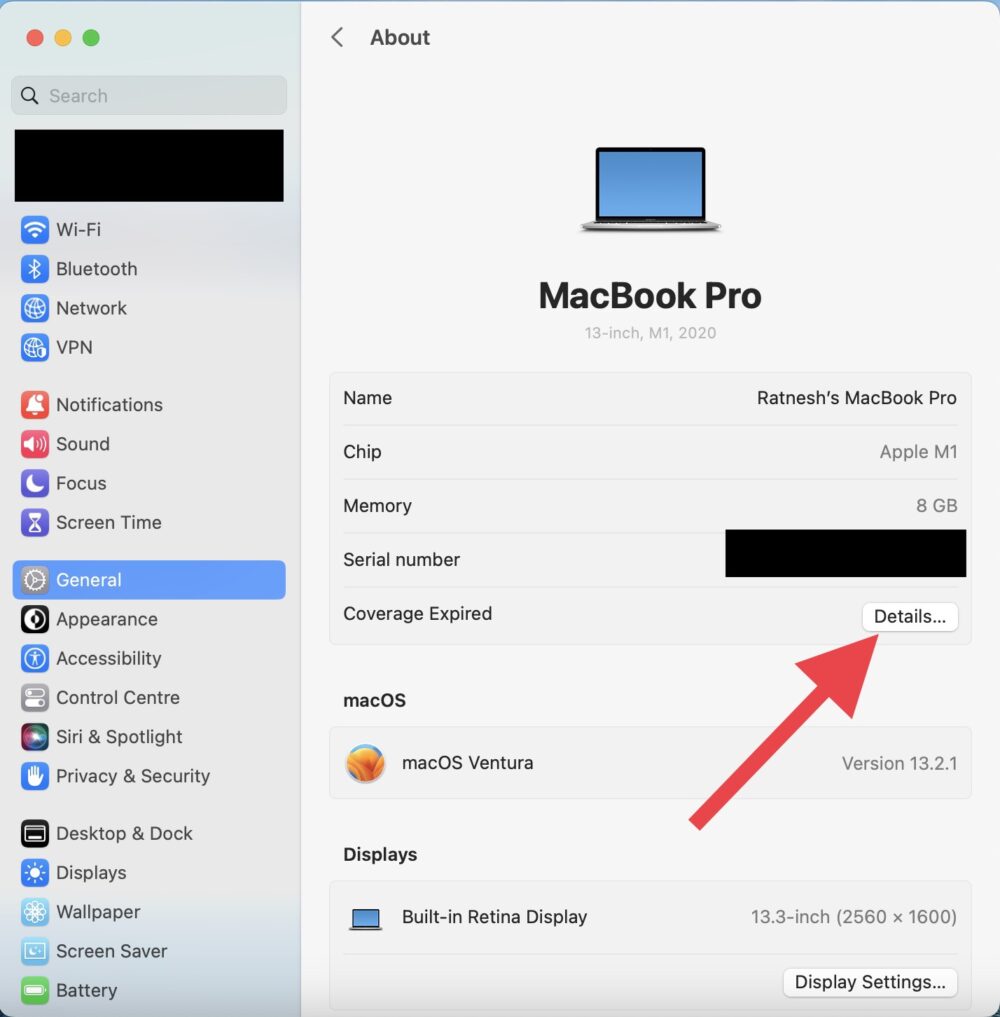The width and height of the screenshot is (1000, 1017).
Task: Click the Wi-Fi icon in sidebar
Action: 34,230
